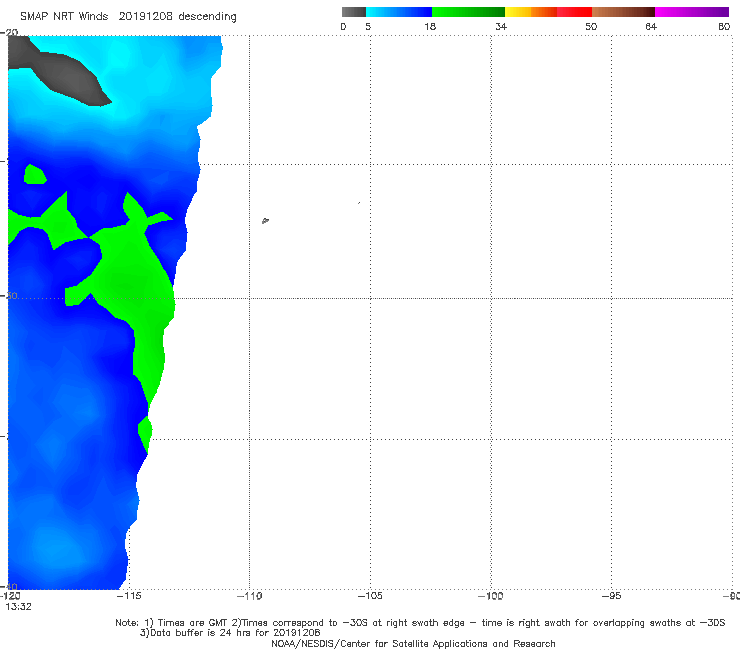The width and height of the screenshot is (740, 650).
Task: Click the color bar label '50'
Action: (591, 27)
